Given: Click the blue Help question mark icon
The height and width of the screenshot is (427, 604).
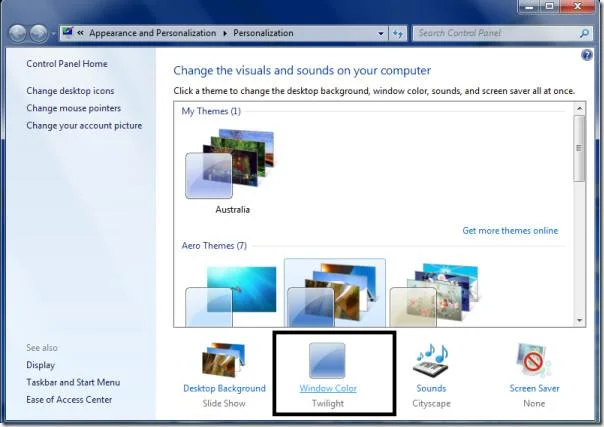Looking at the screenshot, I should tap(586, 55).
